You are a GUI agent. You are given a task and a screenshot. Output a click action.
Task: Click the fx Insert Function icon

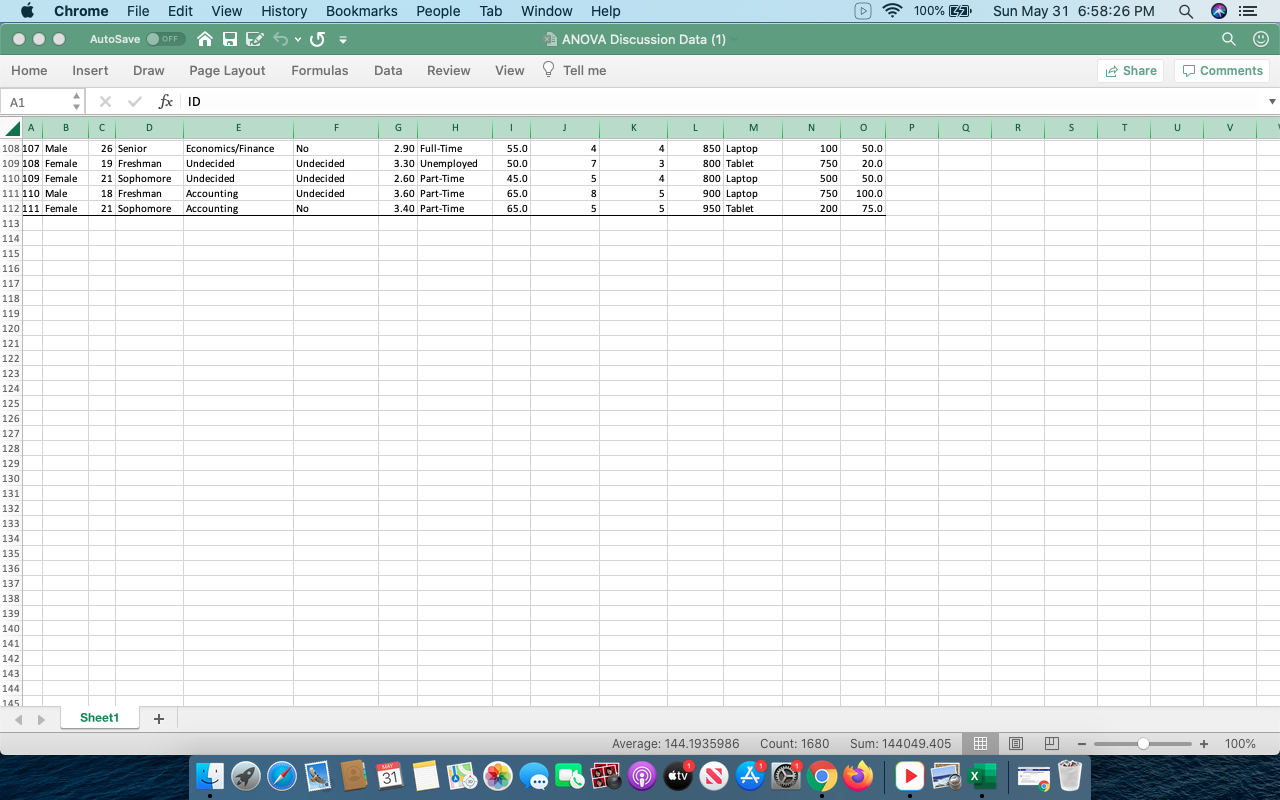[x=166, y=102]
